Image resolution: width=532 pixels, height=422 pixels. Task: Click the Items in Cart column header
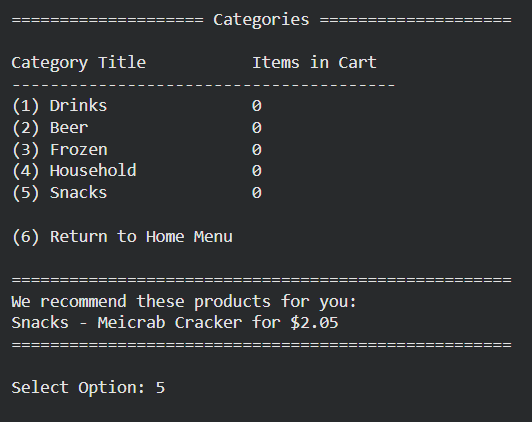pyautogui.click(x=315, y=63)
